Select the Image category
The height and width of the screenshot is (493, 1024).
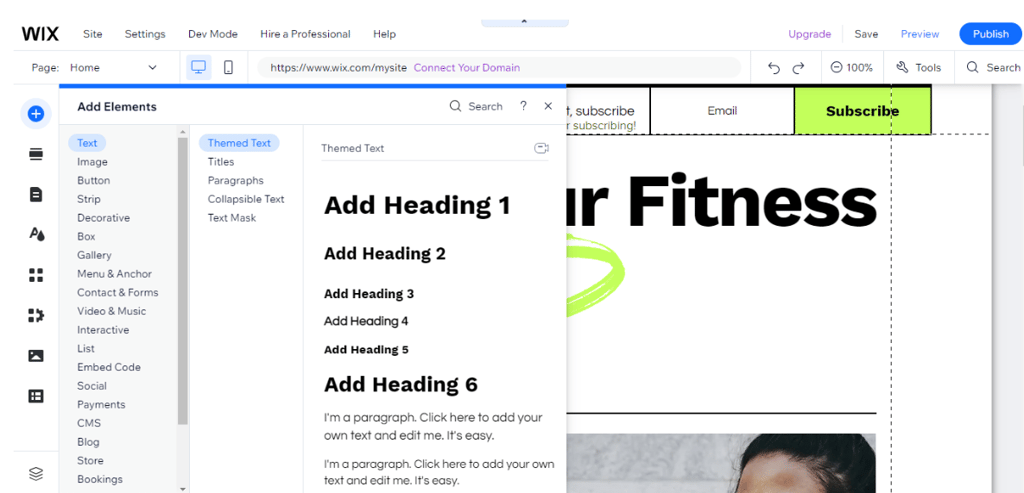tap(92, 162)
